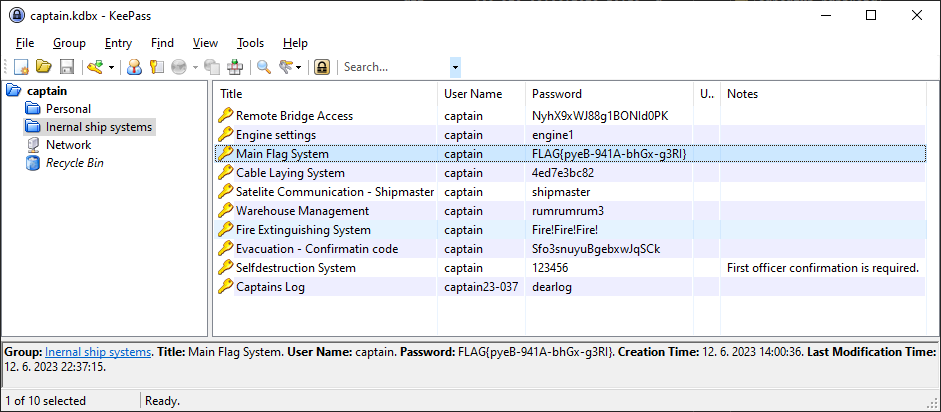Copy user name with toolbar person icon
Image resolution: width=941 pixels, height=412 pixels.
click(133, 67)
